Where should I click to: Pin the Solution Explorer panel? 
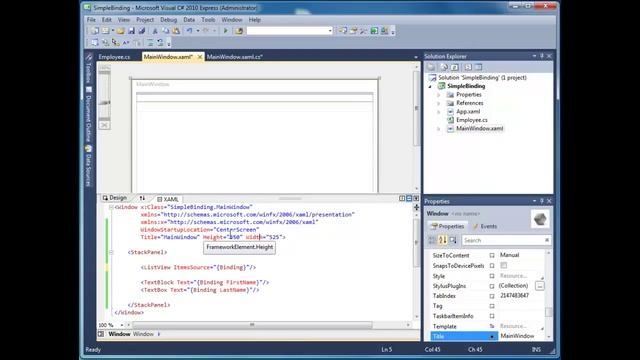tap(542, 56)
